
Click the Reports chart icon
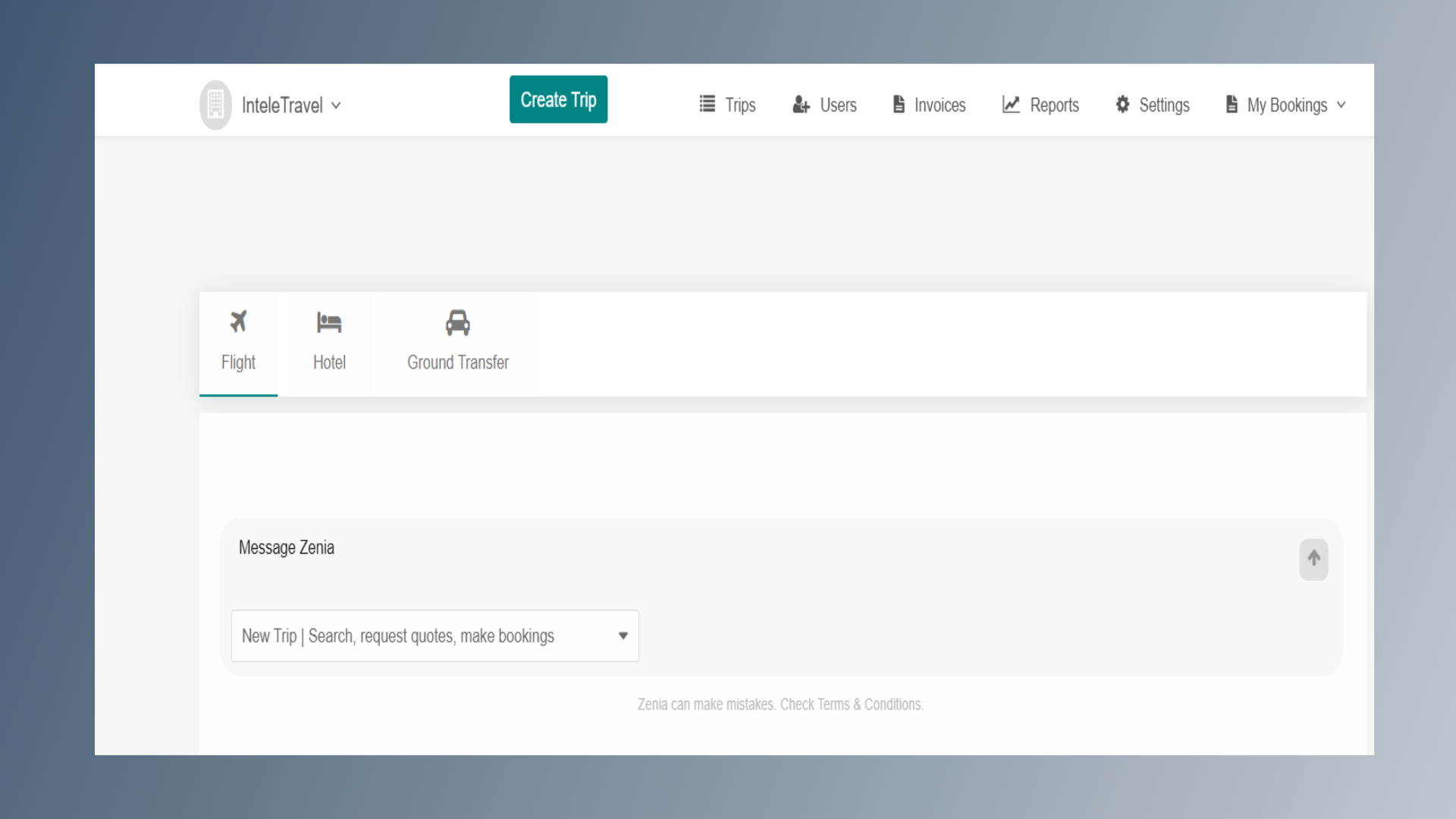tap(1011, 105)
